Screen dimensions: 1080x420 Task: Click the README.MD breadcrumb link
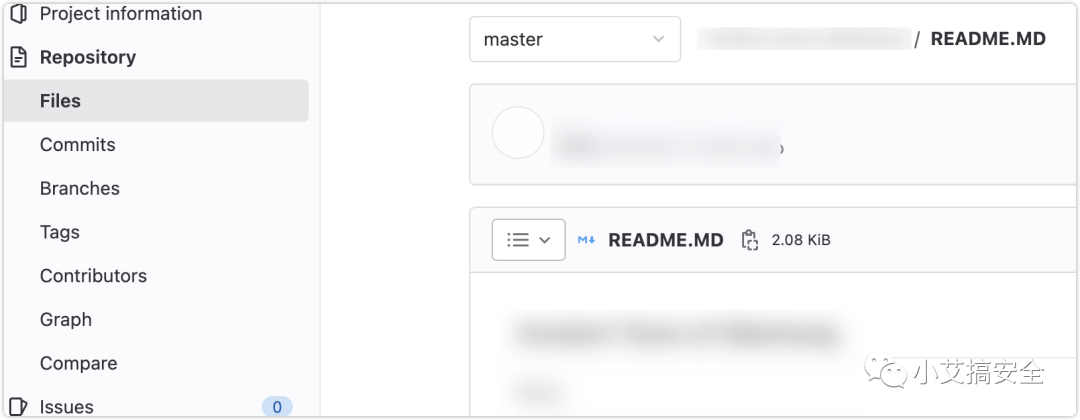tap(988, 39)
